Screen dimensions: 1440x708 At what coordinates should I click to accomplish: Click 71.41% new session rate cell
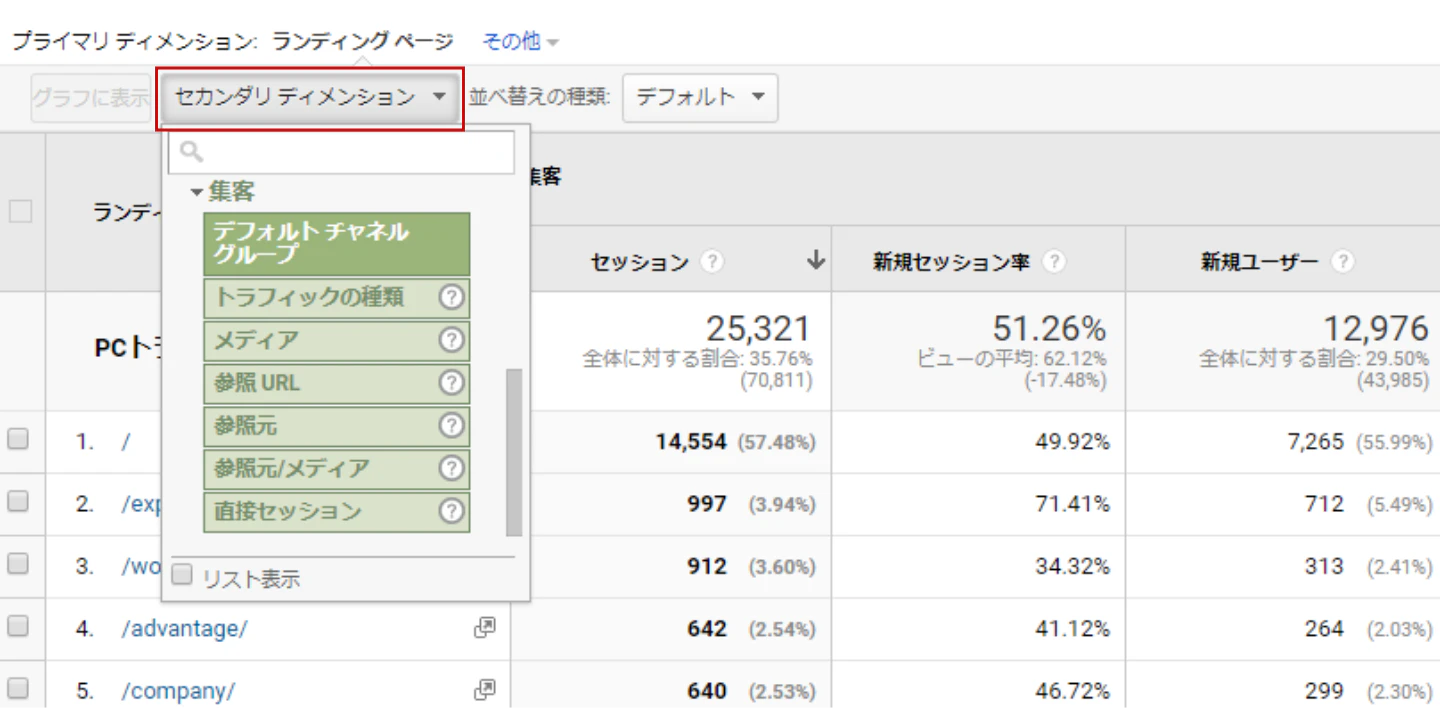pyautogui.click(x=1072, y=504)
